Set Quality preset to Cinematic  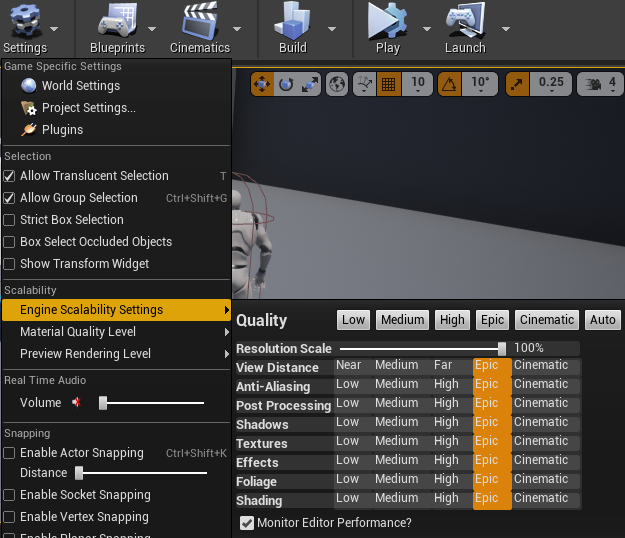point(547,320)
